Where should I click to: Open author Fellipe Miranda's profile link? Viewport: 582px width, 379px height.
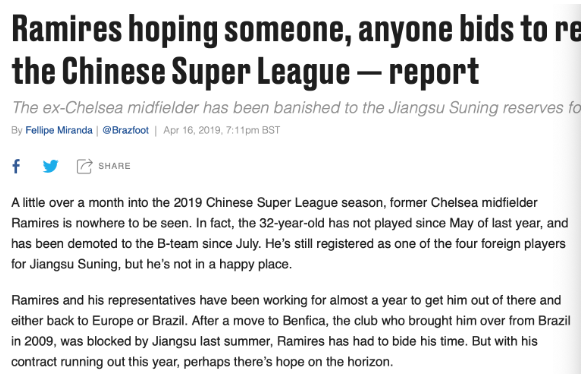59,130
